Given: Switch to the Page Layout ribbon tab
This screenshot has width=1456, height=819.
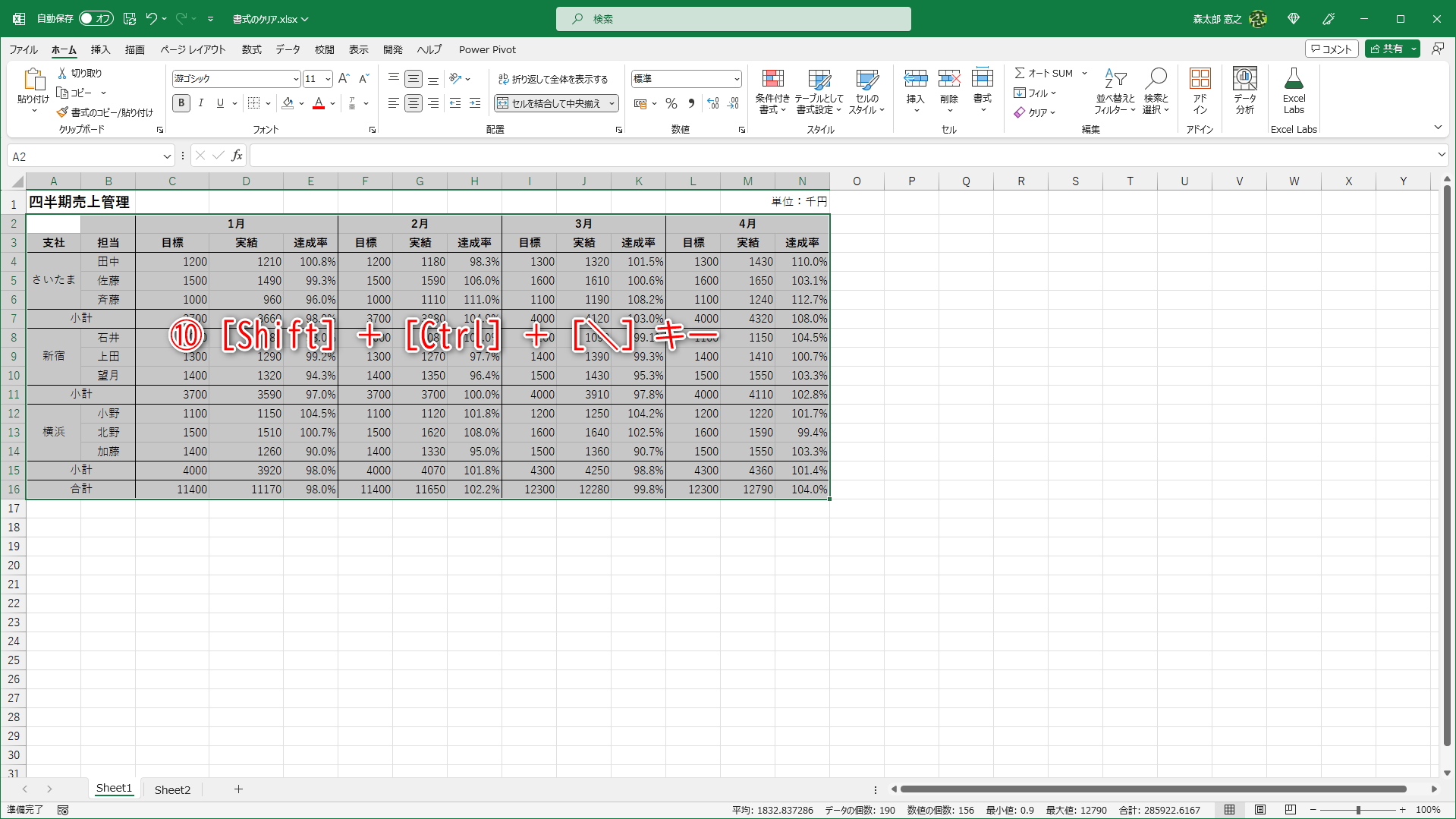Looking at the screenshot, I should click(x=193, y=49).
